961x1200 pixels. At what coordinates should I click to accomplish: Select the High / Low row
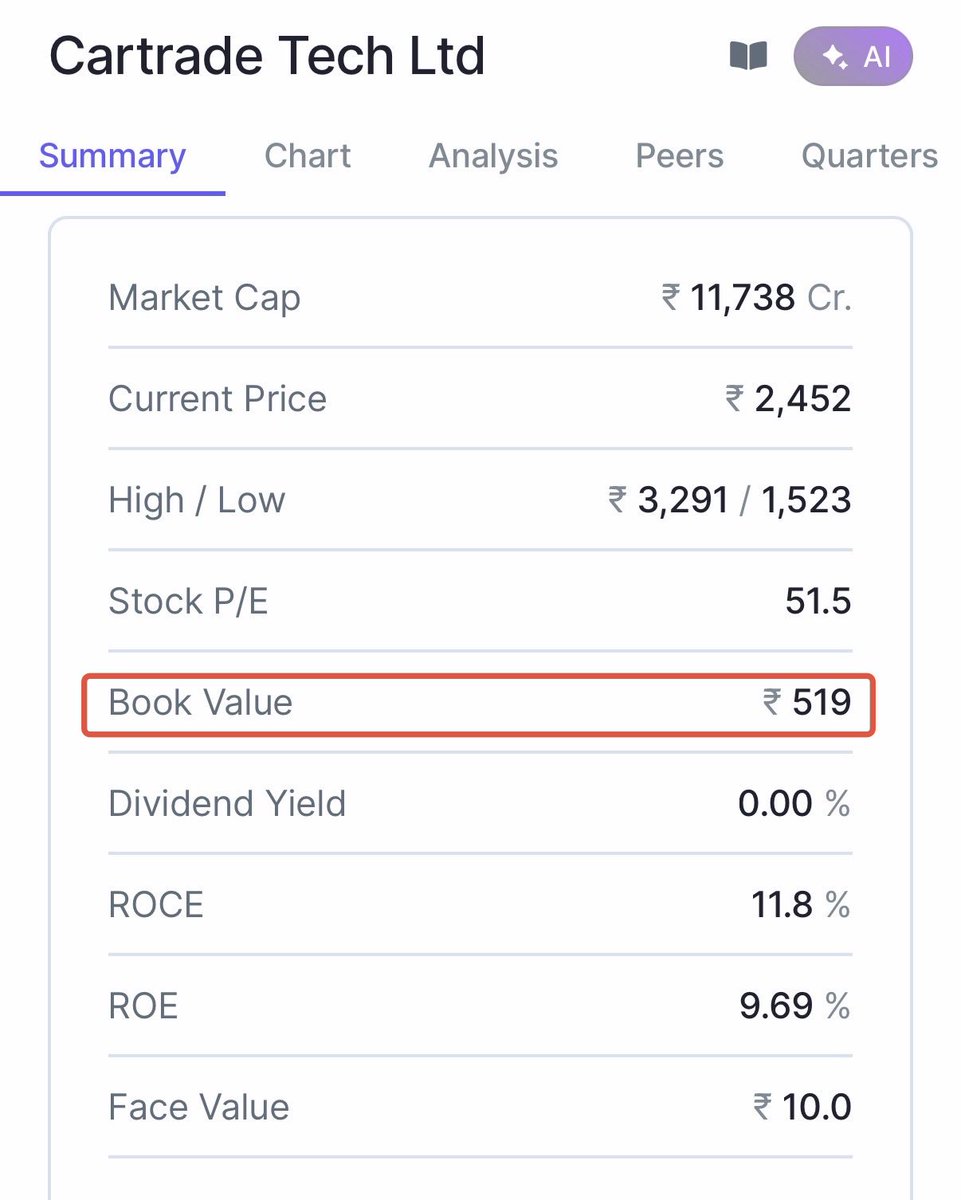point(480,500)
